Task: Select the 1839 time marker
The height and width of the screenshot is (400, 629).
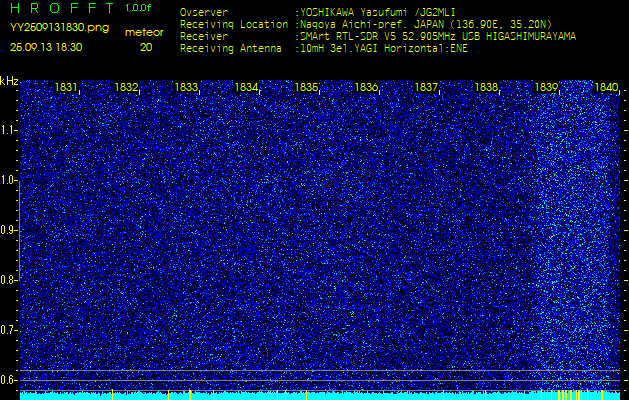Action: pyautogui.click(x=546, y=88)
